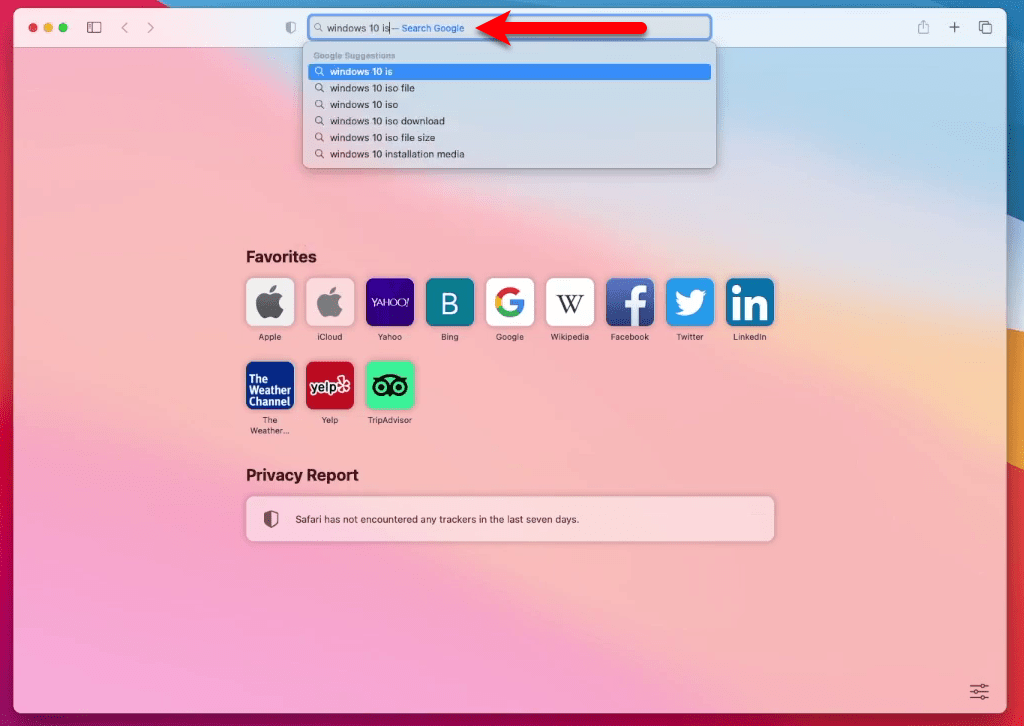Open the Apple favorite
Screen dimensions: 1024x726
270,302
